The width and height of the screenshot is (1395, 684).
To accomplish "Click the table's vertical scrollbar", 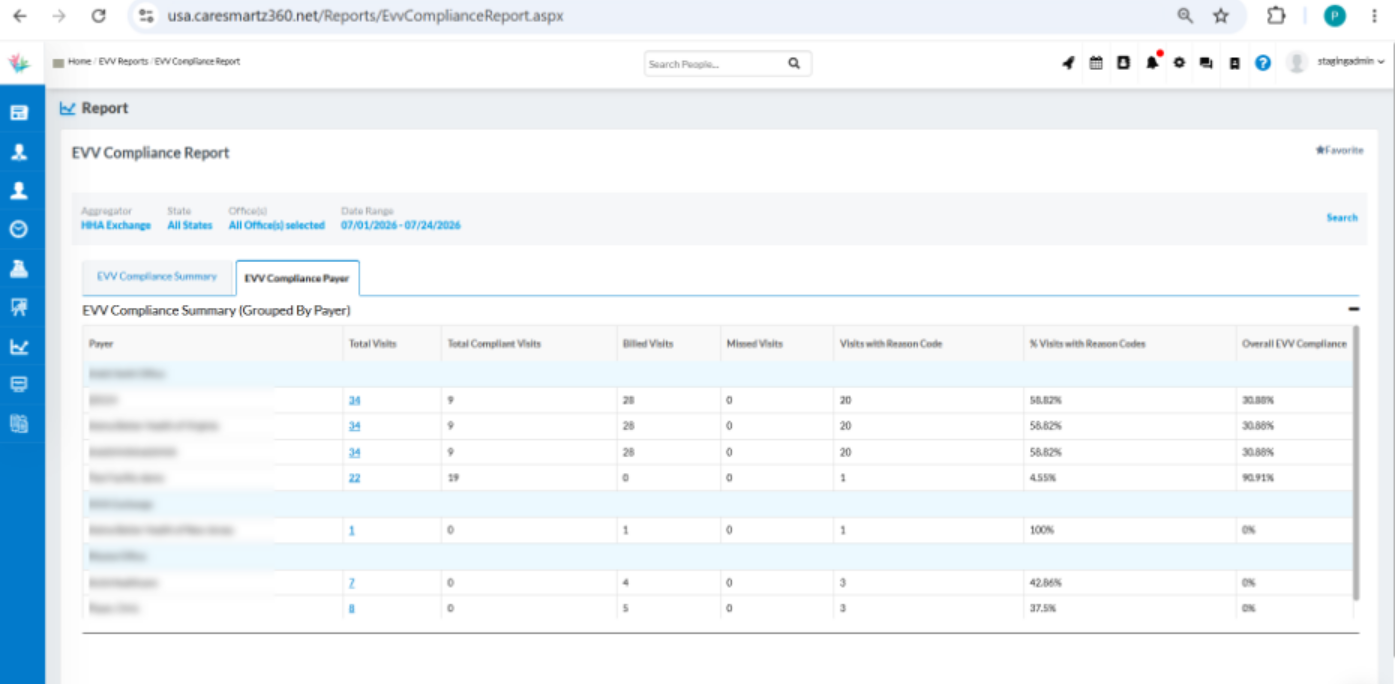I will point(1356,462).
